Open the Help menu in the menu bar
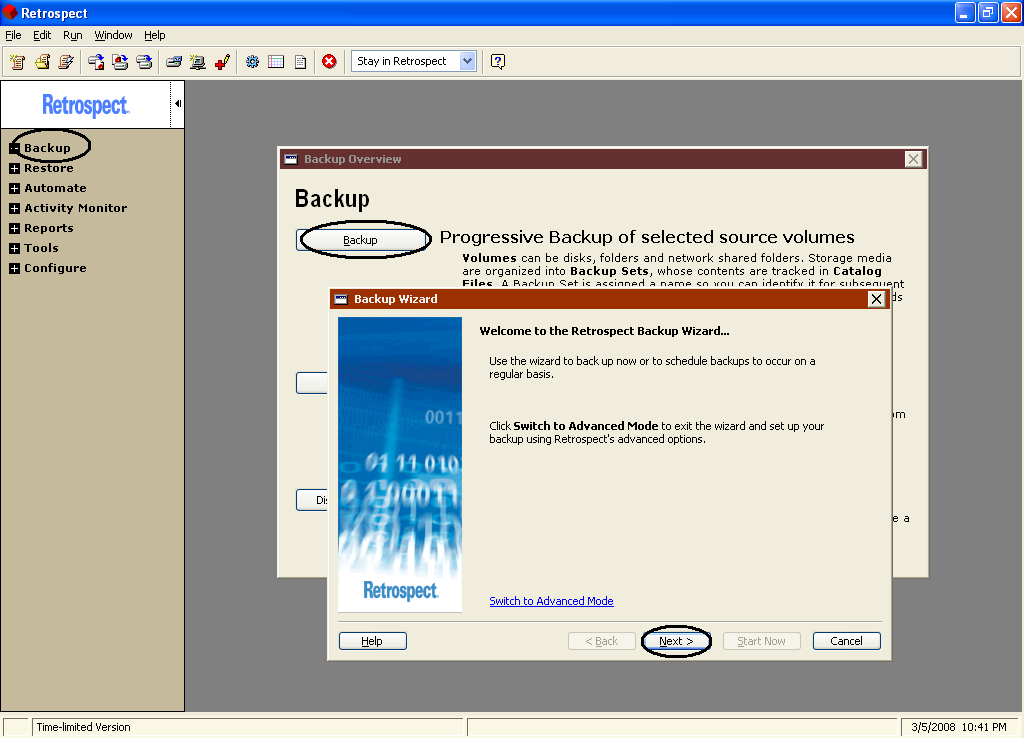This screenshot has height=738, width=1024. [x=155, y=35]
